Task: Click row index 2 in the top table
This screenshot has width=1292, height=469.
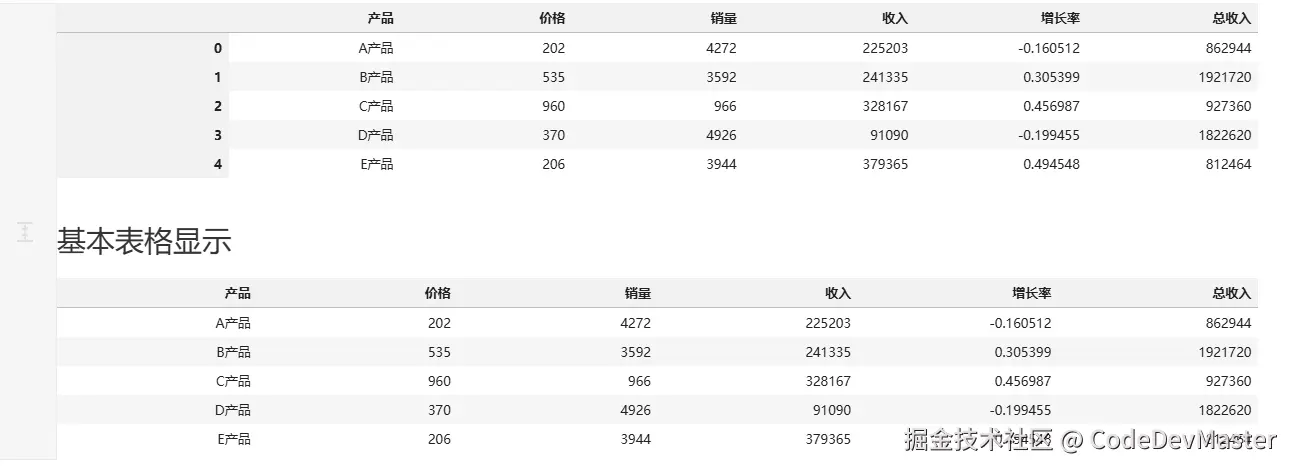Action: pos(218,106)
